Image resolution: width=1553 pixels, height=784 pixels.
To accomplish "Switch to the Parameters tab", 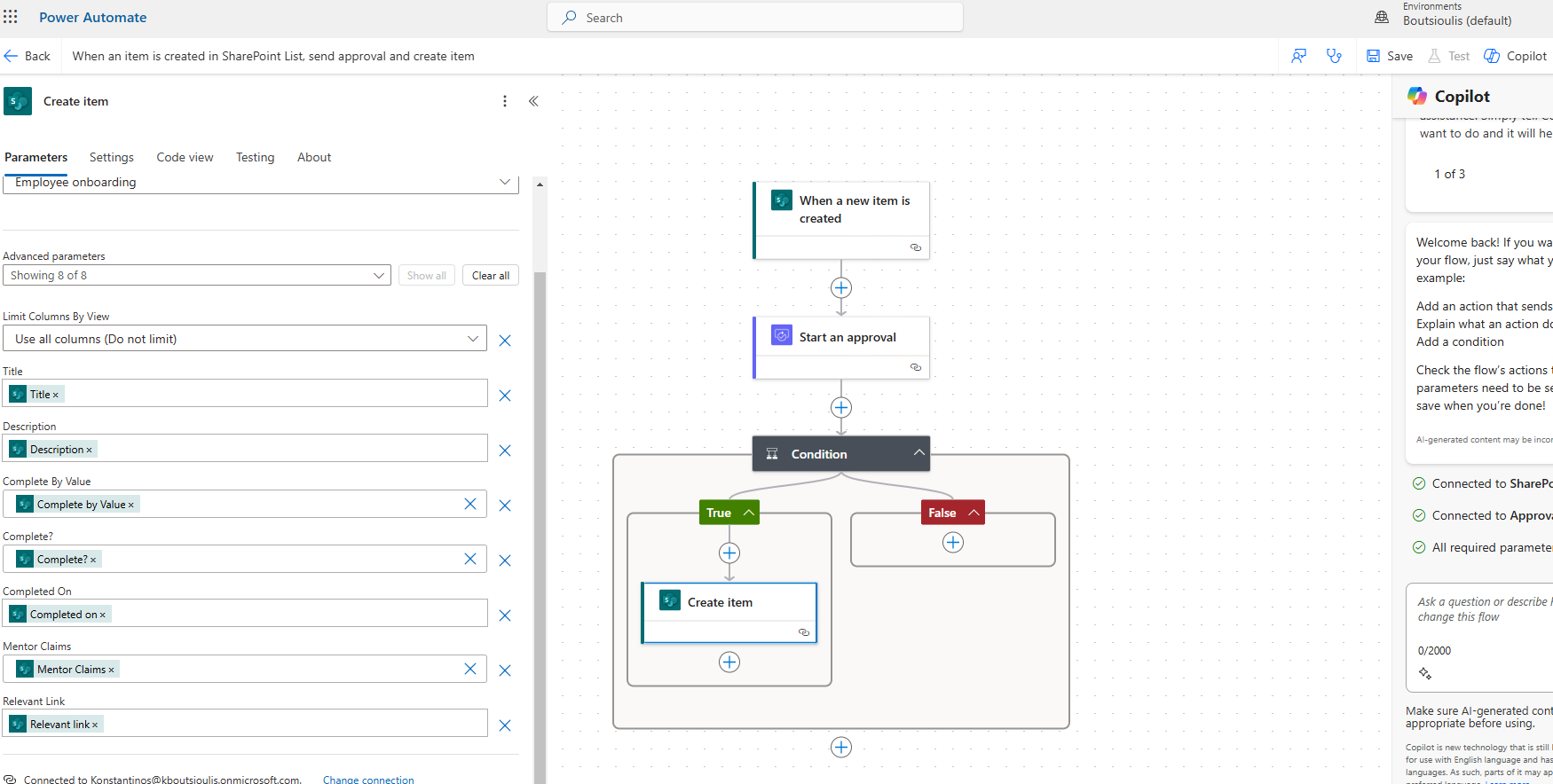I will click(35, 157).
